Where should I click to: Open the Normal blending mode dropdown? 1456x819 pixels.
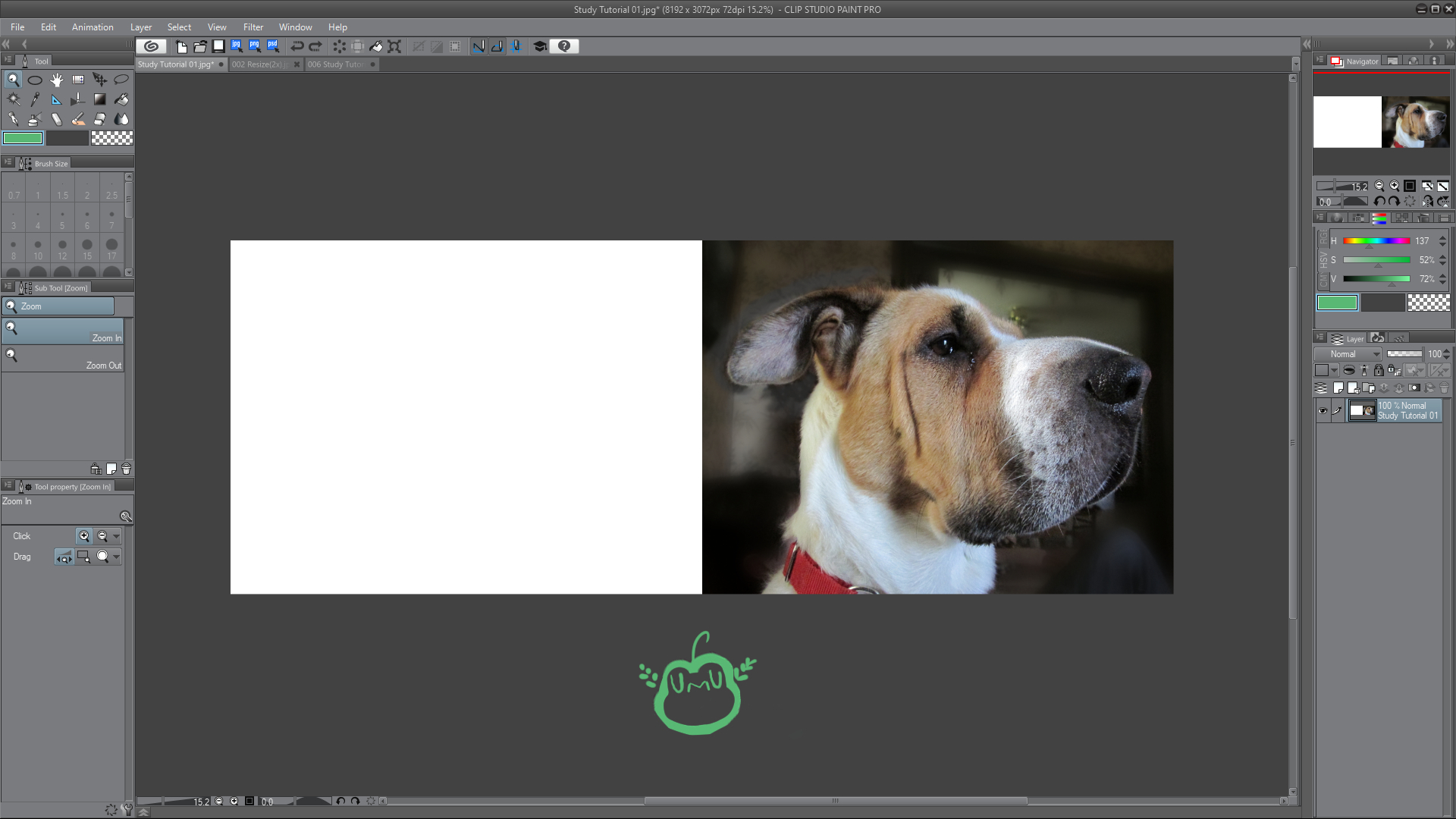tap(1348, 354)
